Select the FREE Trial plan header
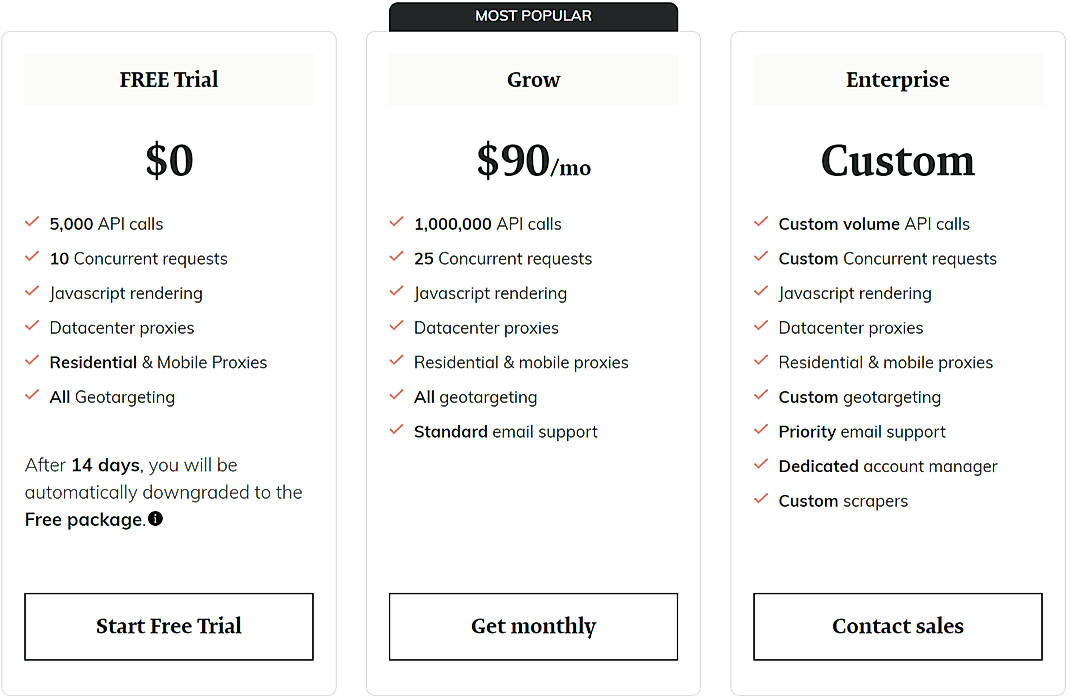 (168, 79)
